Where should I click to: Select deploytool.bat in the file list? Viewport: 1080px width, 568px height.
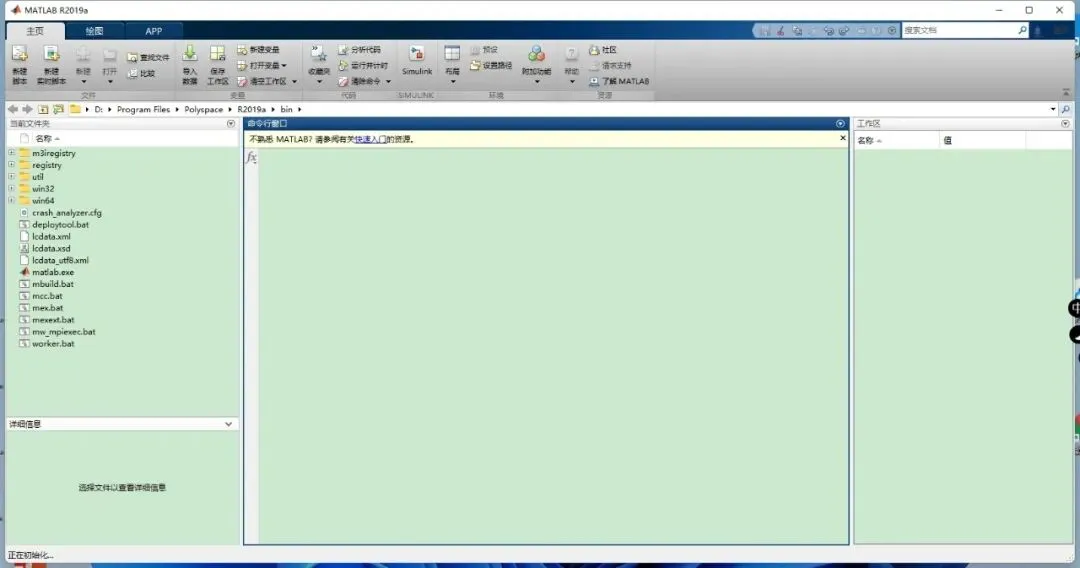coord(60,224)
